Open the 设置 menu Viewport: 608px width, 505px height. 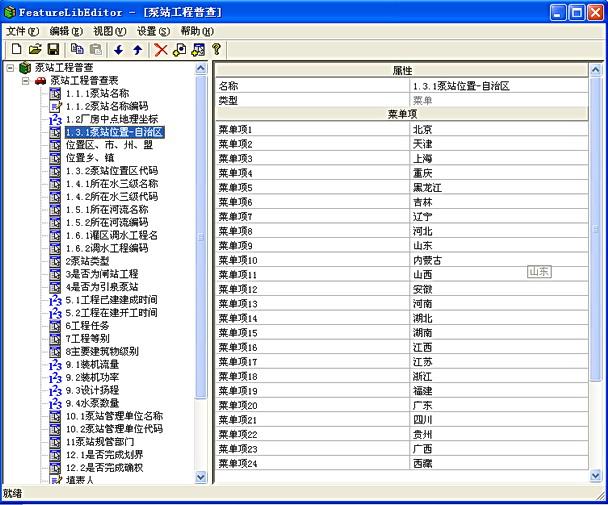153,31
